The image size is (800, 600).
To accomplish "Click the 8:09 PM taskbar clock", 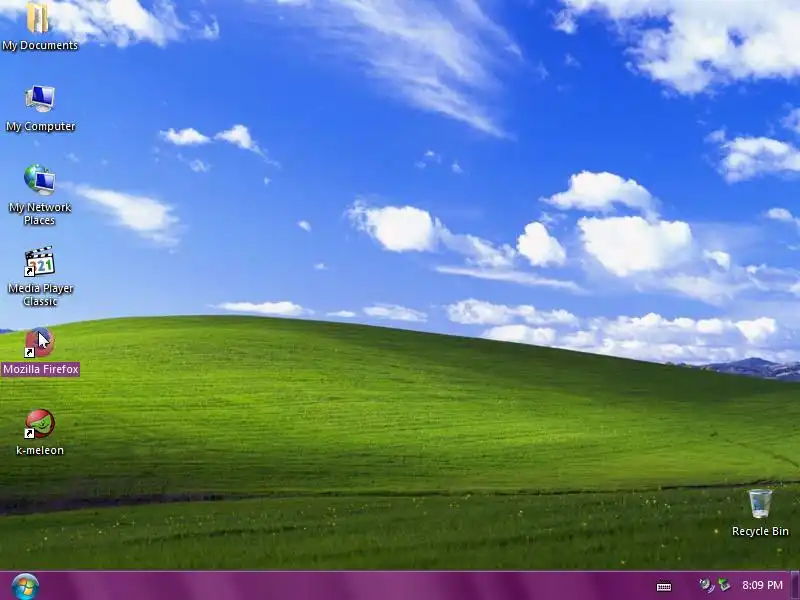I will (x=762, y=585).
